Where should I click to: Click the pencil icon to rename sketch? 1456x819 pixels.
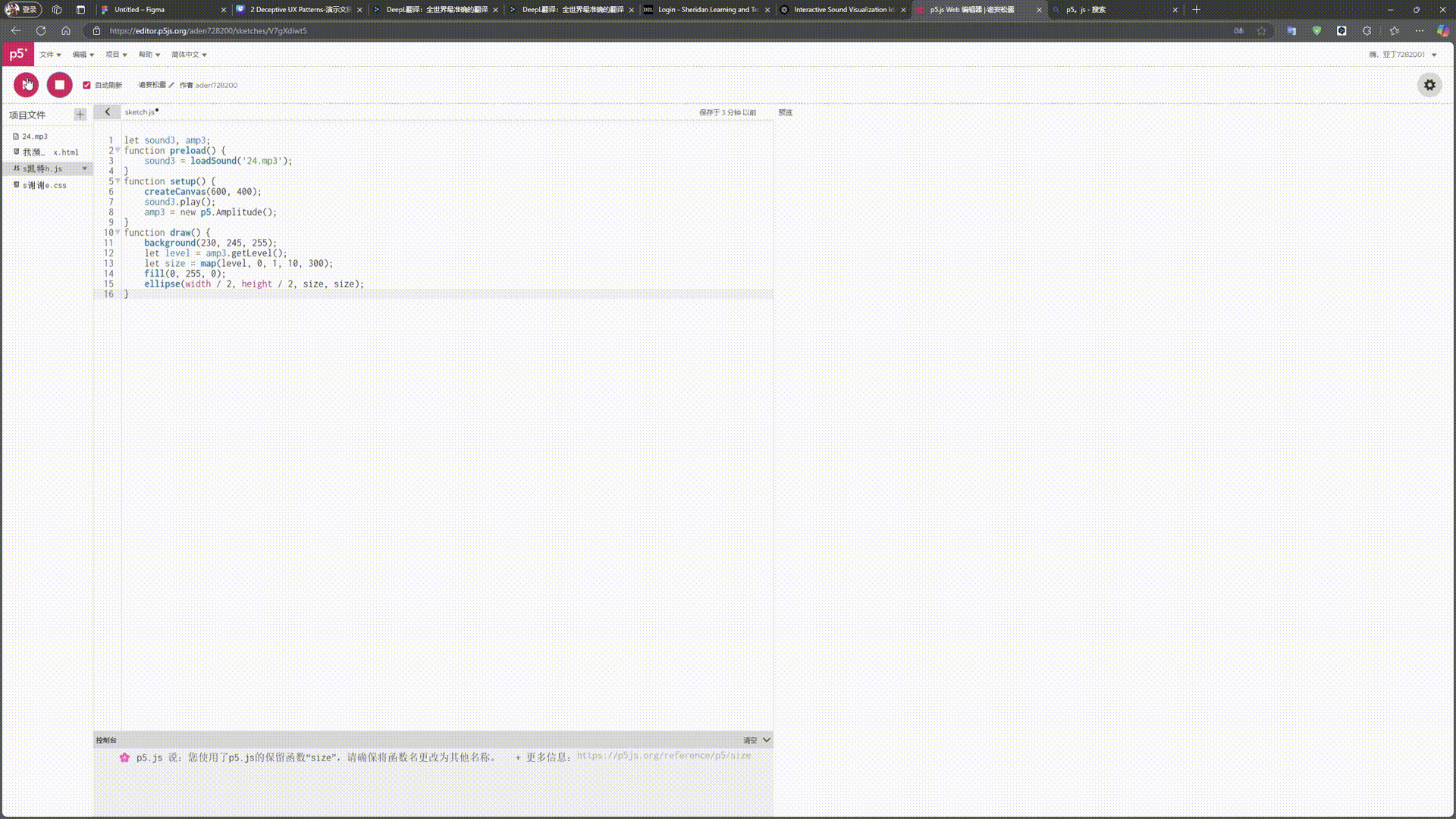[x=171, y=85]
